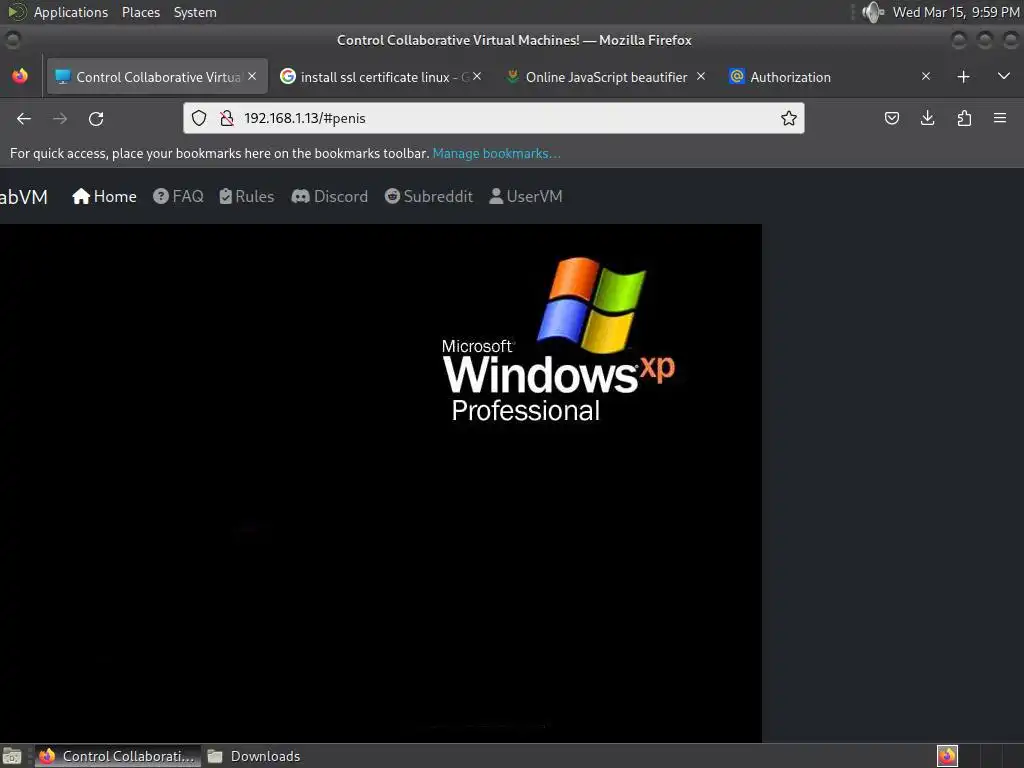1024x768 pixels.
Task: Click the show desktop icon in bottom panel
Action: 12,756
